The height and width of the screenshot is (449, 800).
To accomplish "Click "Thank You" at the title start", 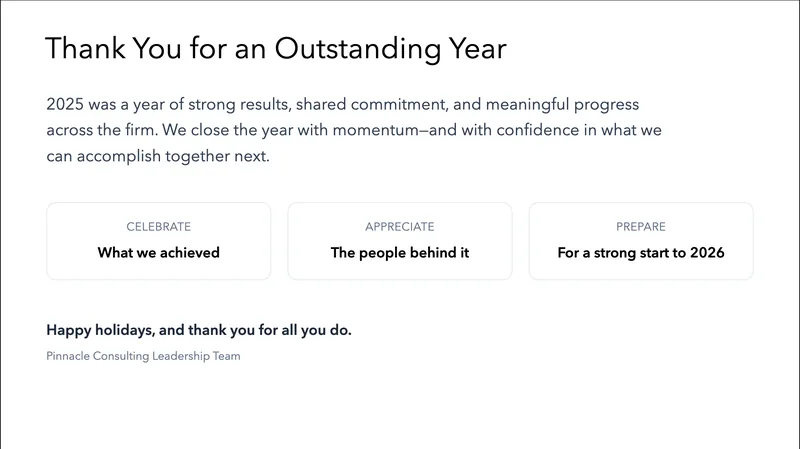I will [98, 48].
